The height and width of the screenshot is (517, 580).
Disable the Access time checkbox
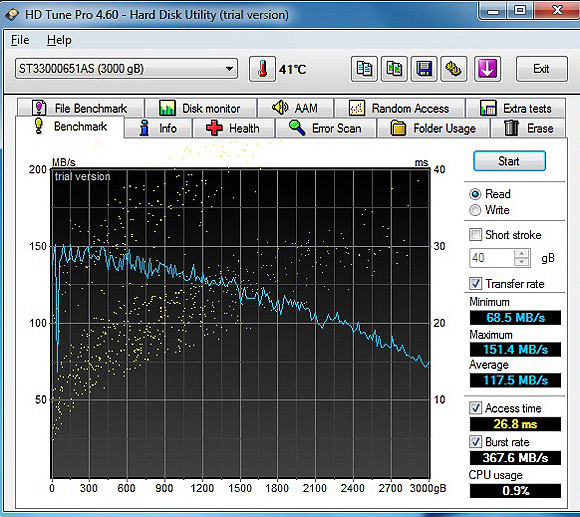click(475, 408)
